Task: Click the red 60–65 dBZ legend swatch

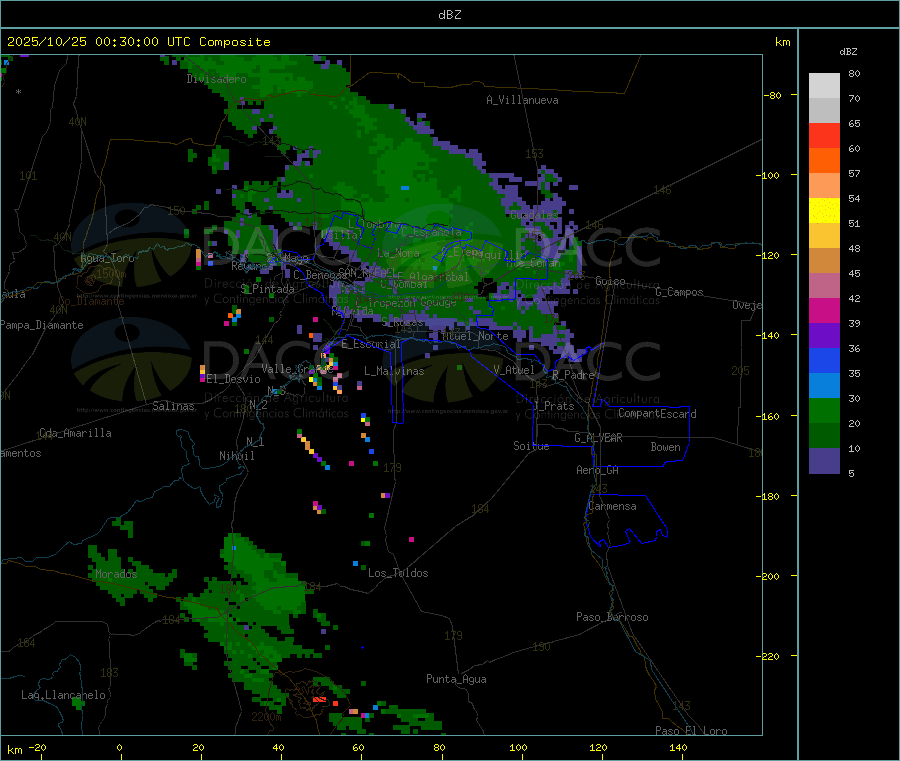Action: (x=824, y=135)
